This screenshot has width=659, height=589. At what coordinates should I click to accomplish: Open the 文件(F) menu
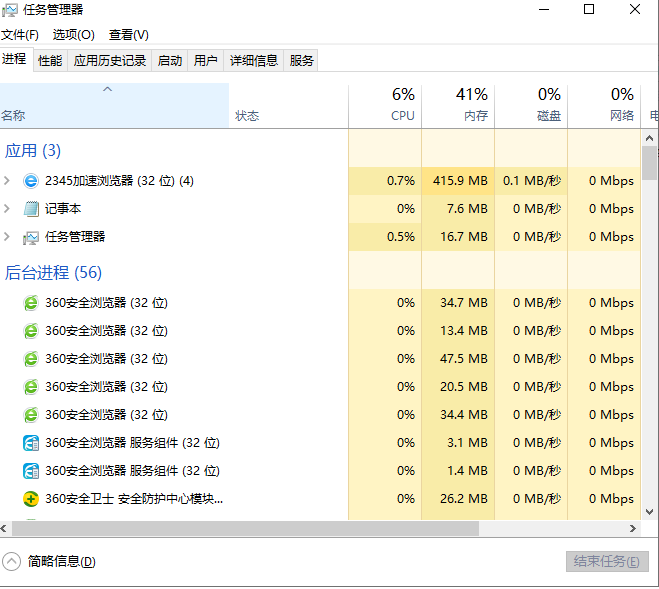click(20, 35)
